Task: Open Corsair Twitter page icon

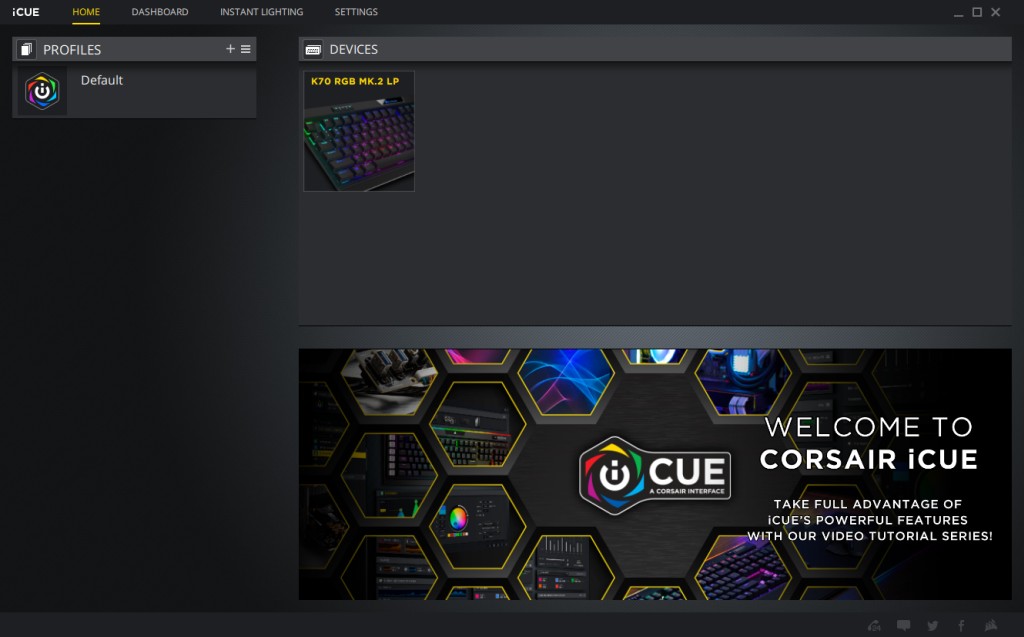Action: click(933, 625)
